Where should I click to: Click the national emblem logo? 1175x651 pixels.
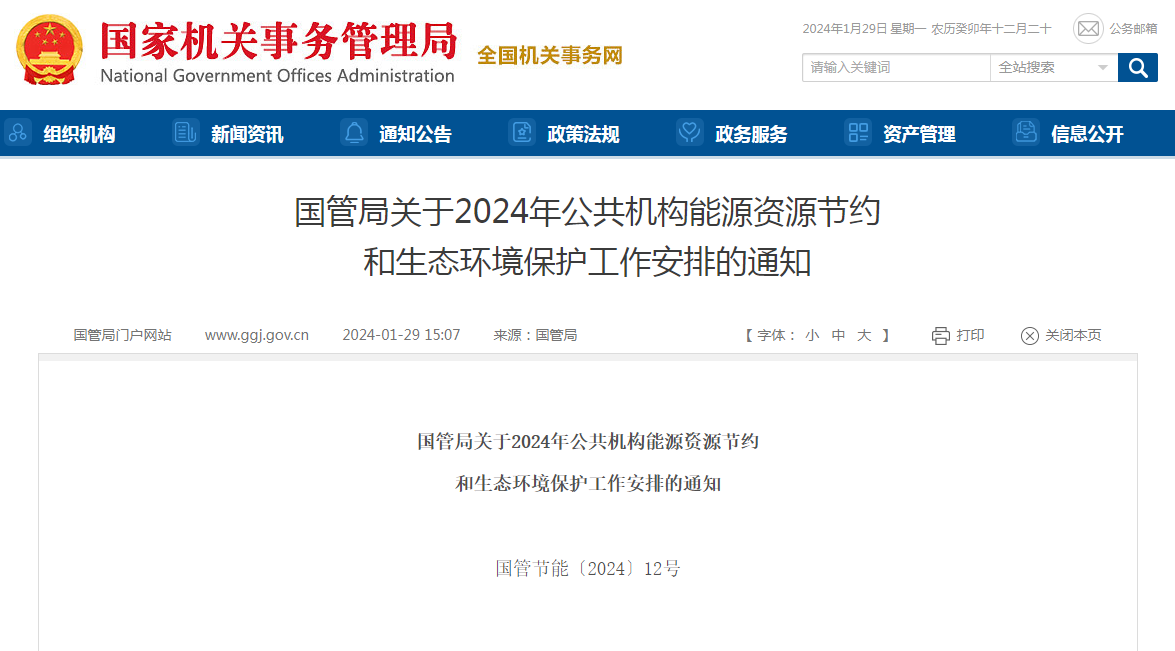coord(49,50)
